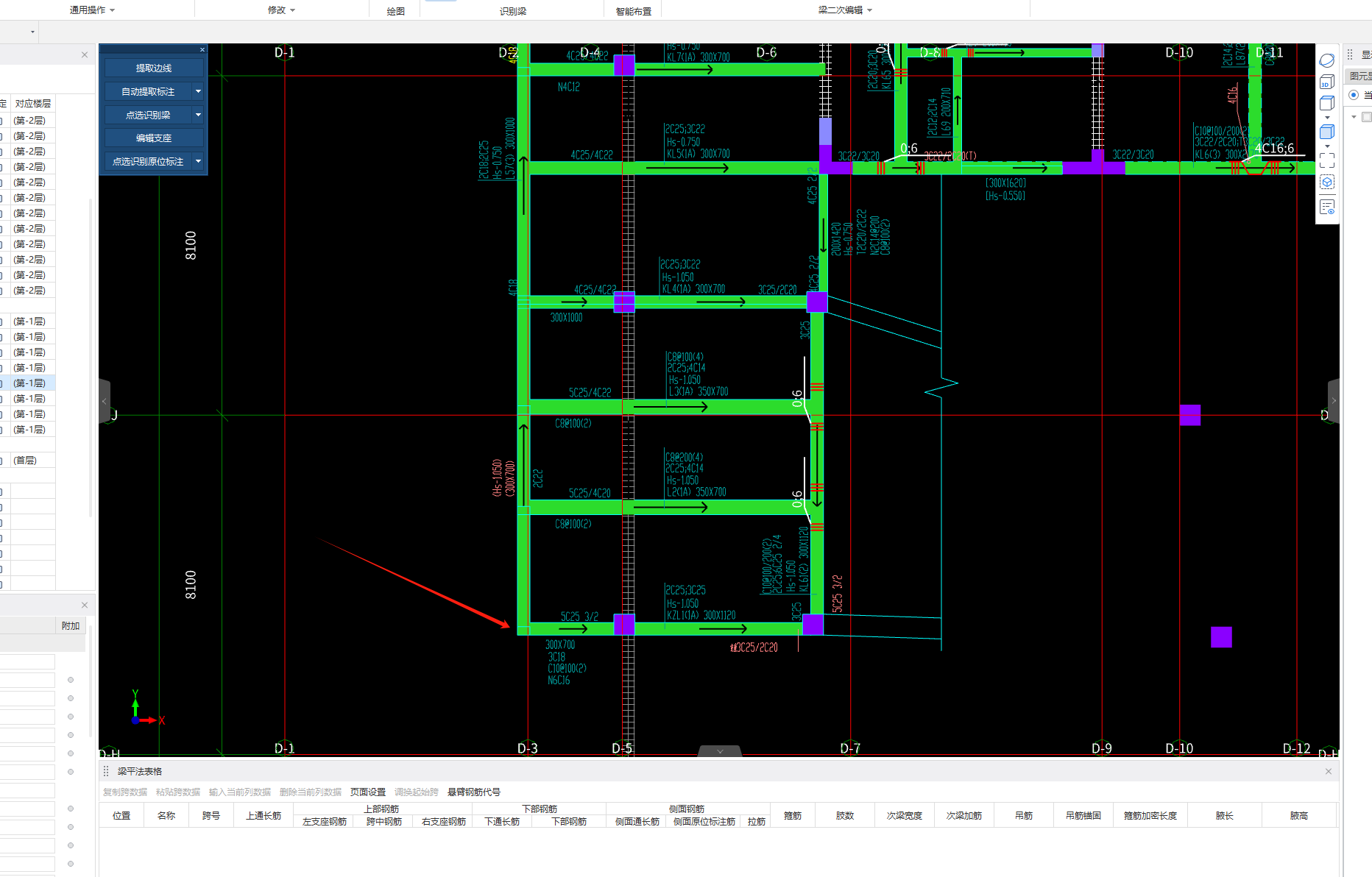This screenshot has width=1372, height=877.
Task: Open the small dropdown arrow under the ribbon
Action: point(32,32)
